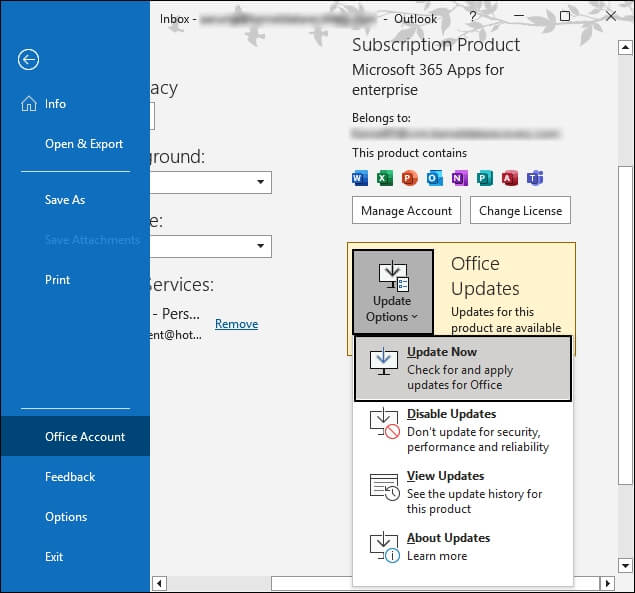Click the Access app icon
The image size is (635, 593).
coord(510,178)
